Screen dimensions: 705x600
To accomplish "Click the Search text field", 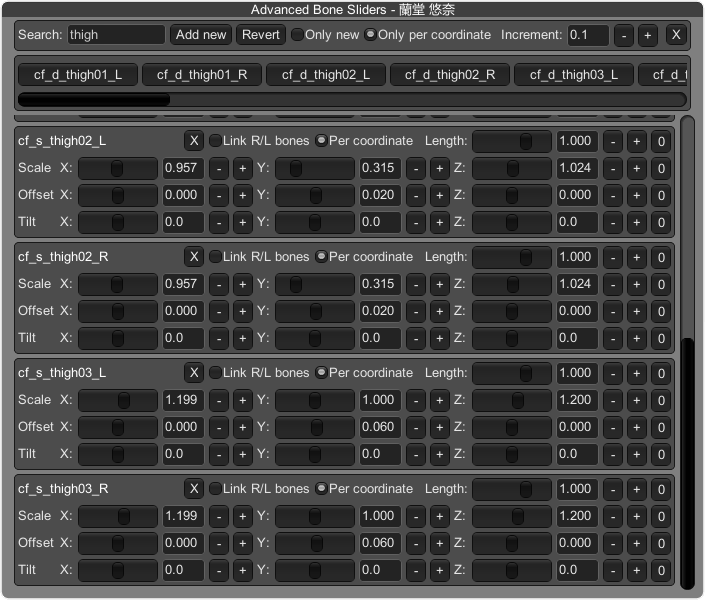I will point(116,35).
